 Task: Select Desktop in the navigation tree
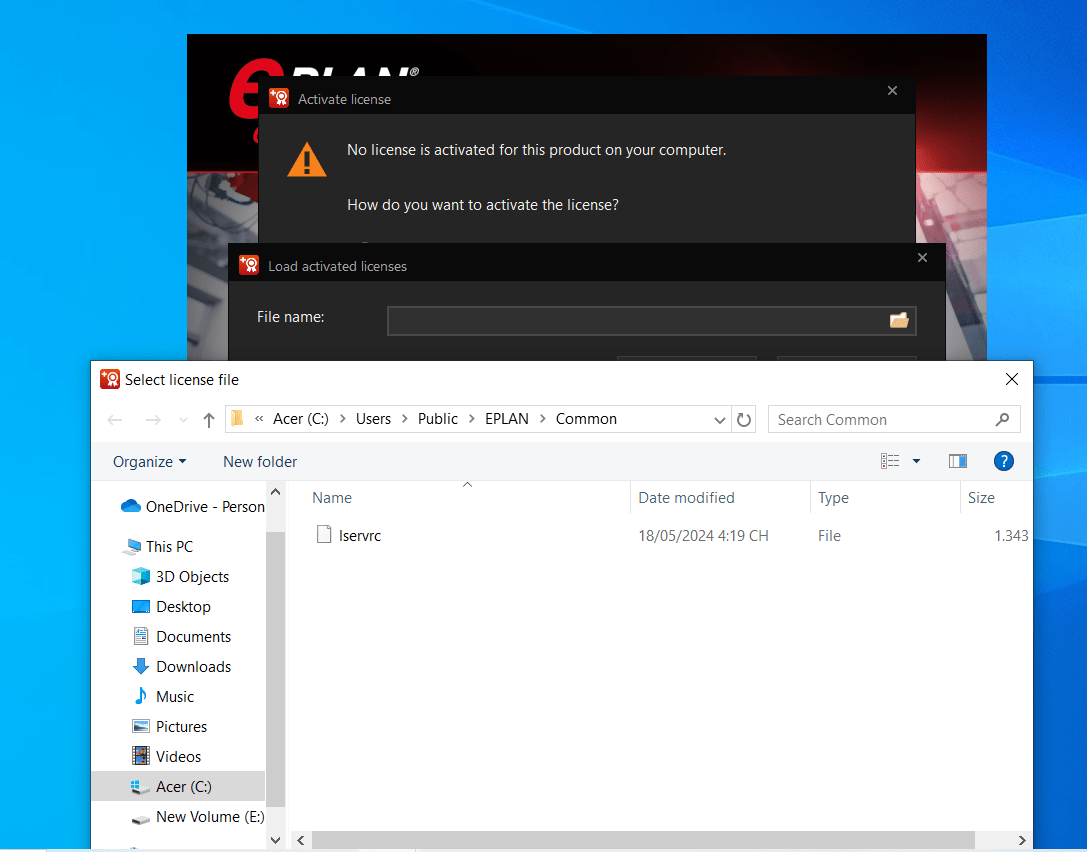183,607
